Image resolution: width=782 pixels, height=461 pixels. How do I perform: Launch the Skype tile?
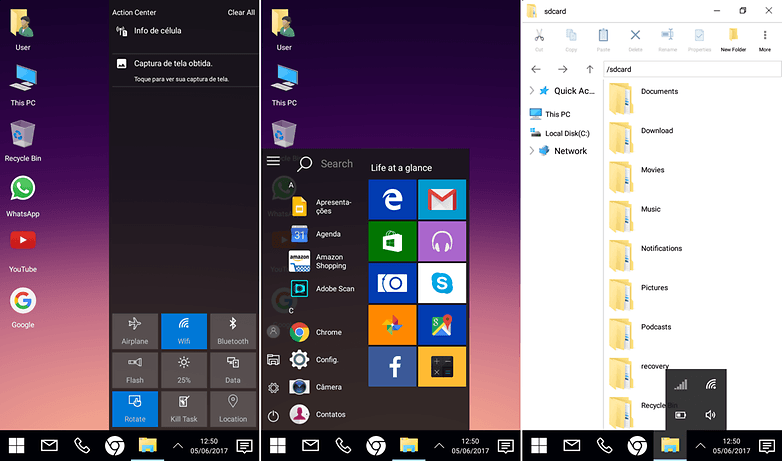[442, 283]
